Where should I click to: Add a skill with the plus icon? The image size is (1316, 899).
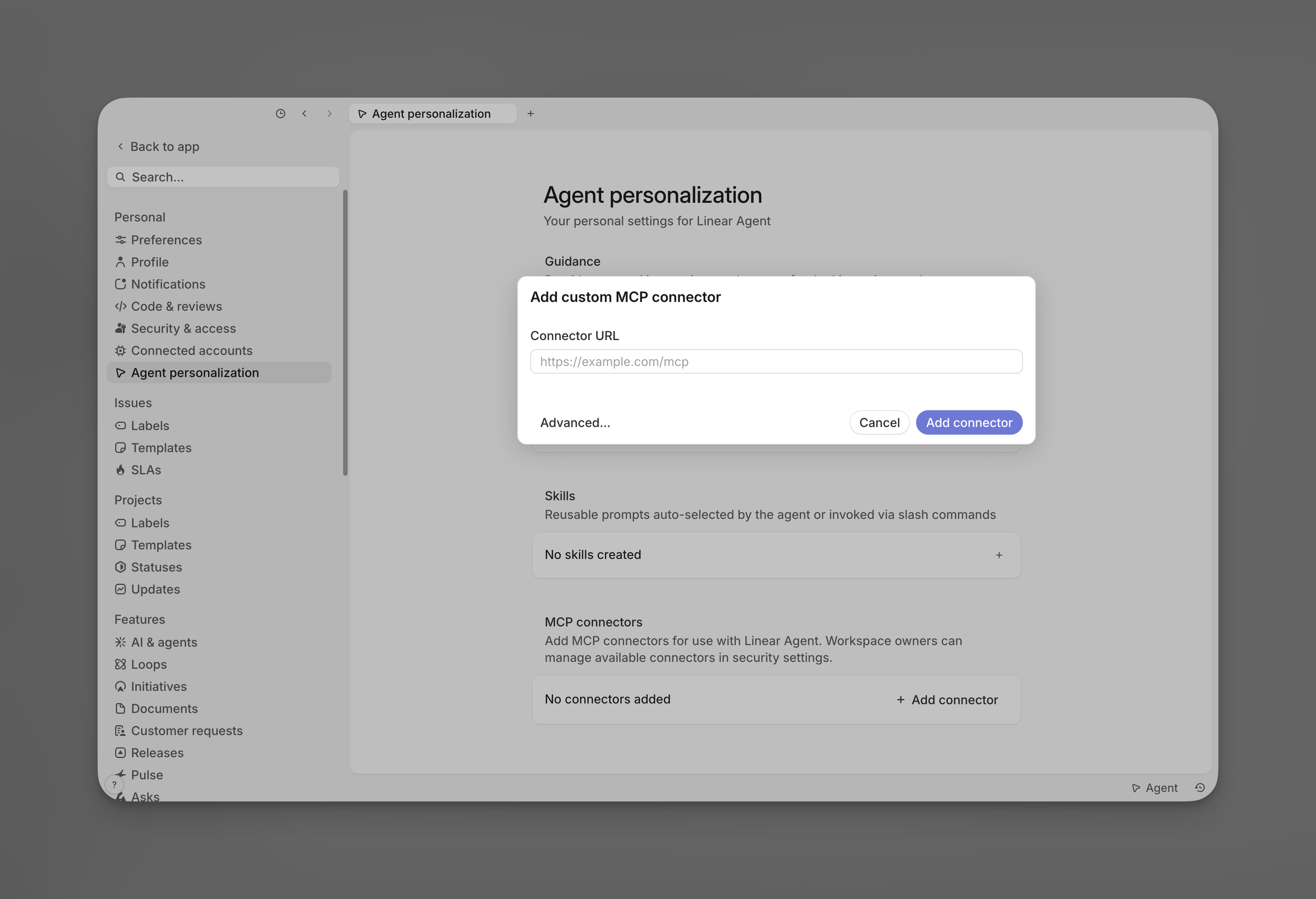[x=999, y=554]
